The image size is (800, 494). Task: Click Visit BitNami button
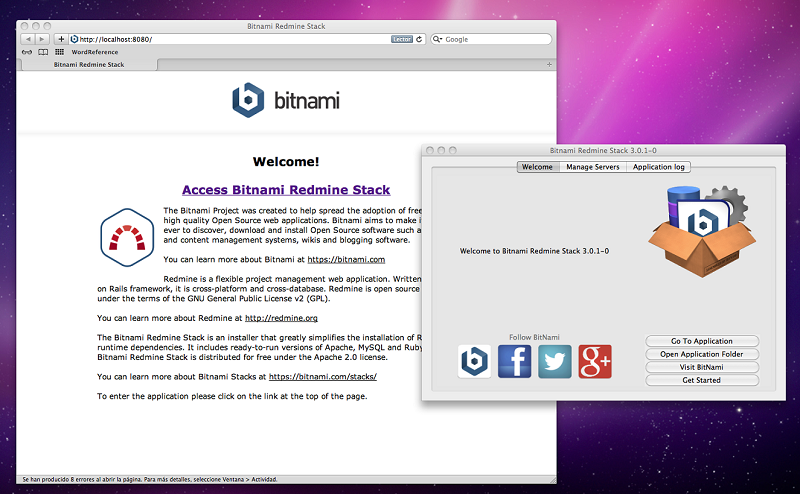pyautogui.click(x=702, y=367)
